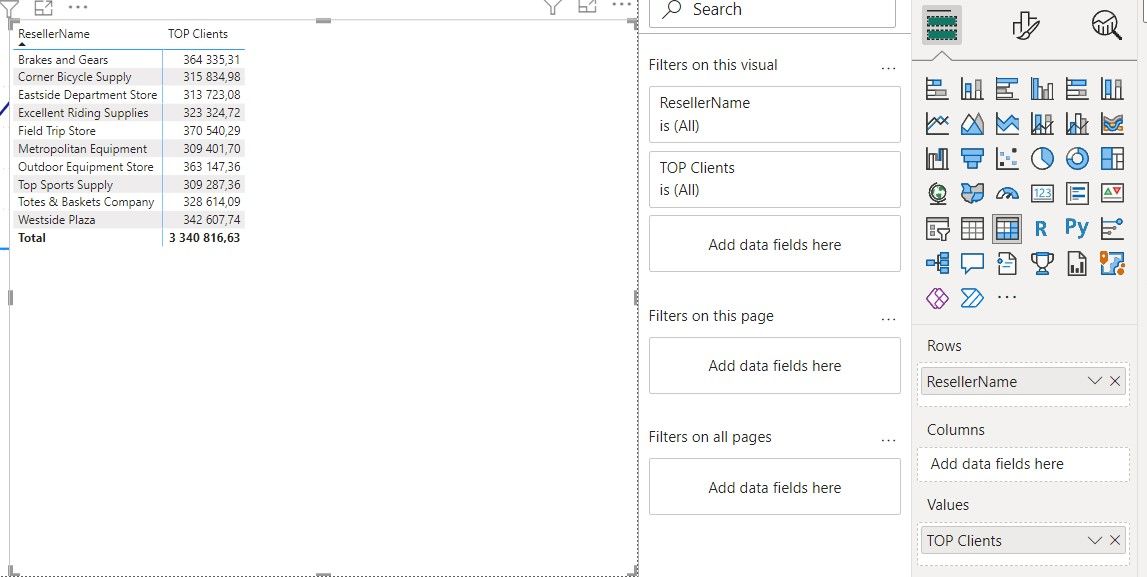
Task: Open the Fields build-visual tab icon
Action: [941, 26]
